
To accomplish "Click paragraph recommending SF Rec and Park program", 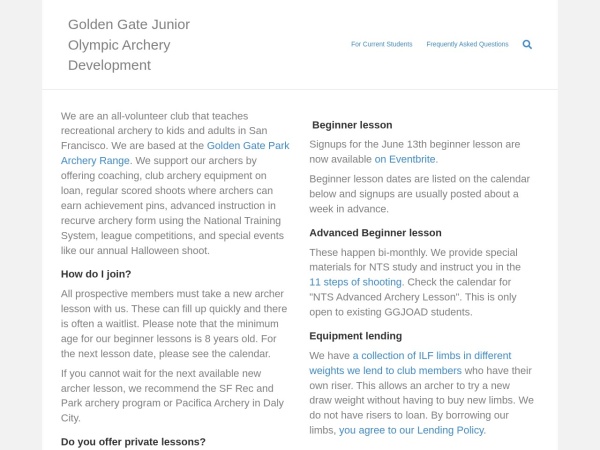I will coord(173,396).
